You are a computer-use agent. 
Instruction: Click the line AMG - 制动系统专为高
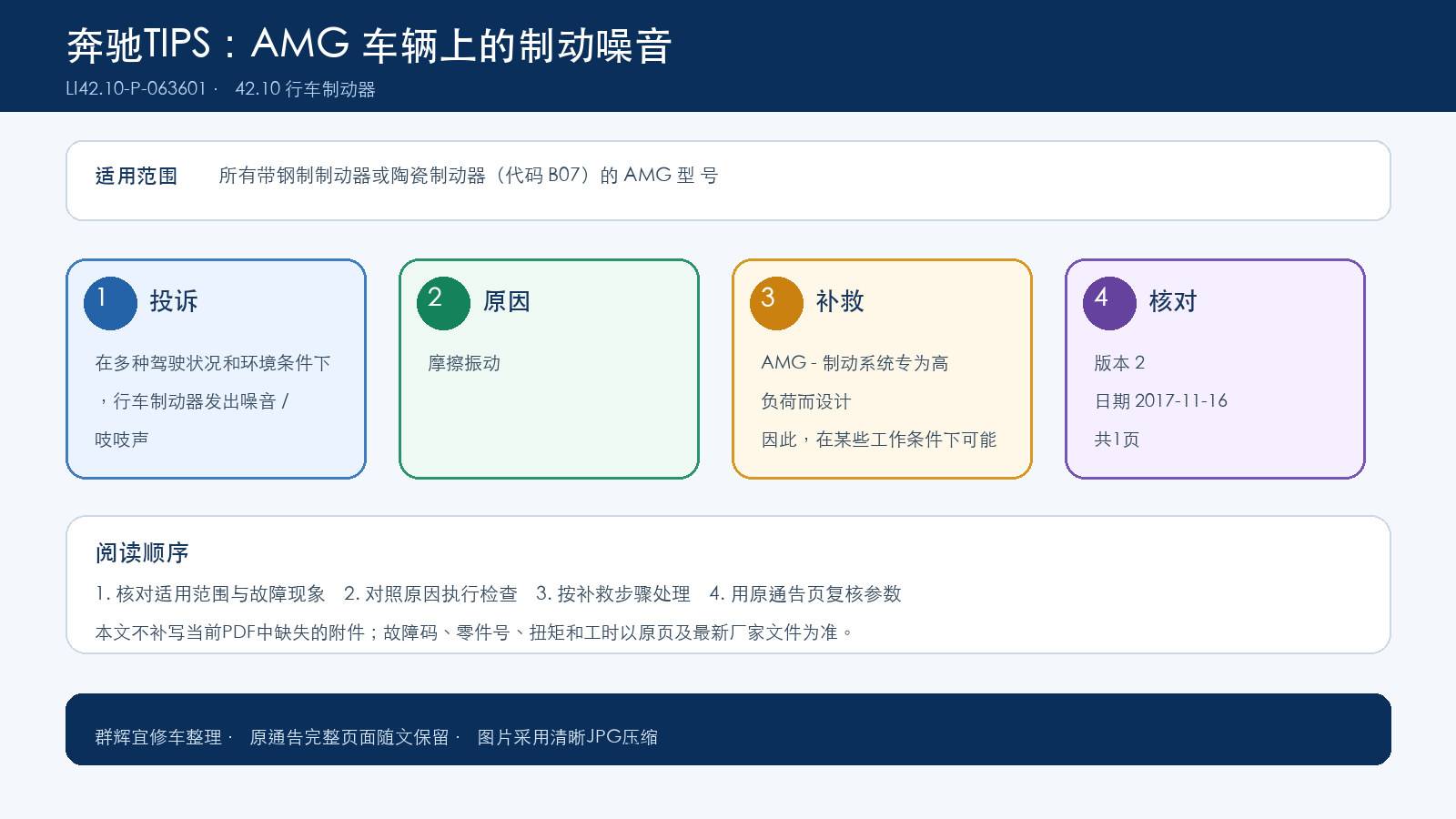click(854, 363)
